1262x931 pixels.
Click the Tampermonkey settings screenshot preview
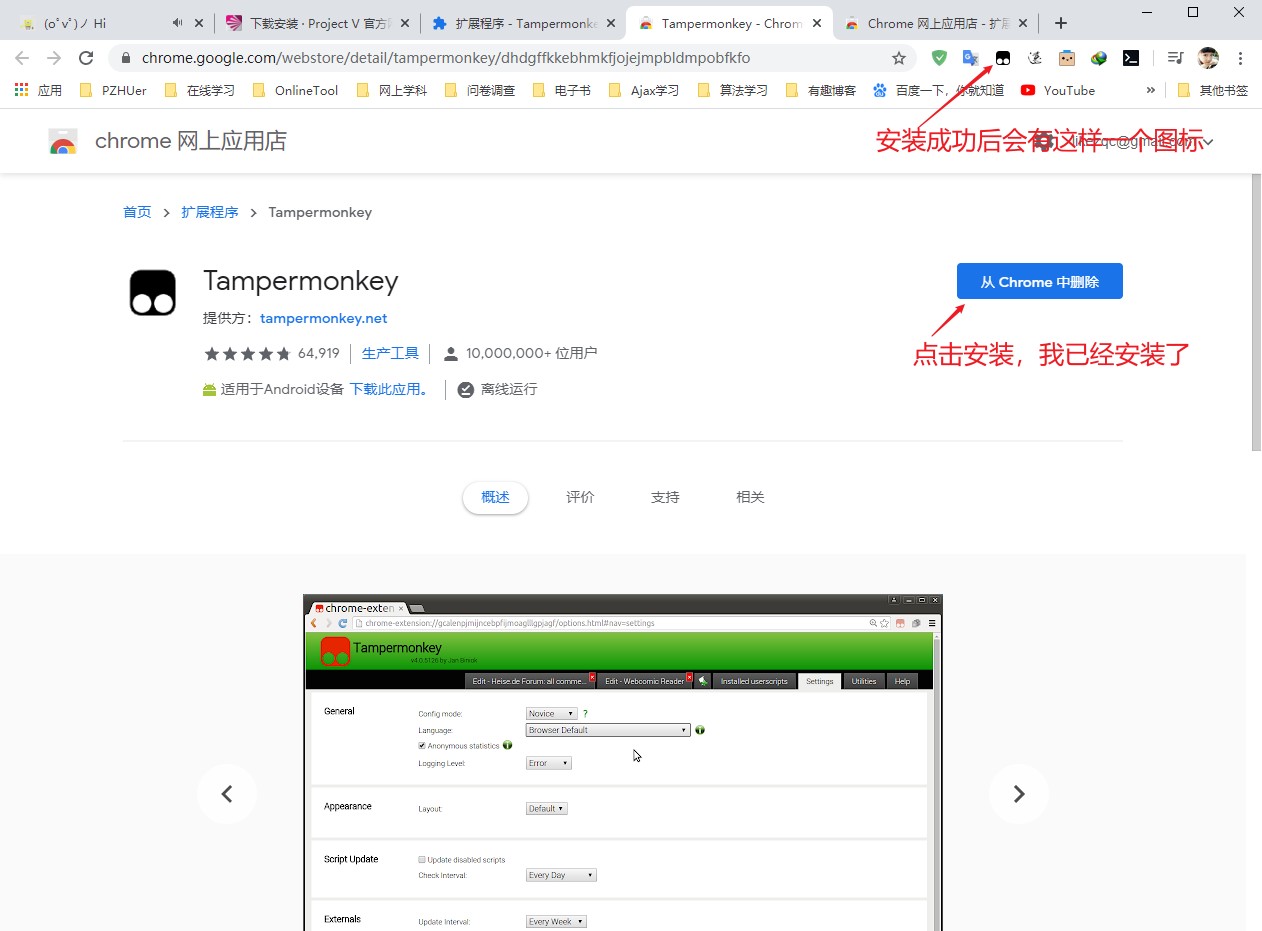click(622, 763)
